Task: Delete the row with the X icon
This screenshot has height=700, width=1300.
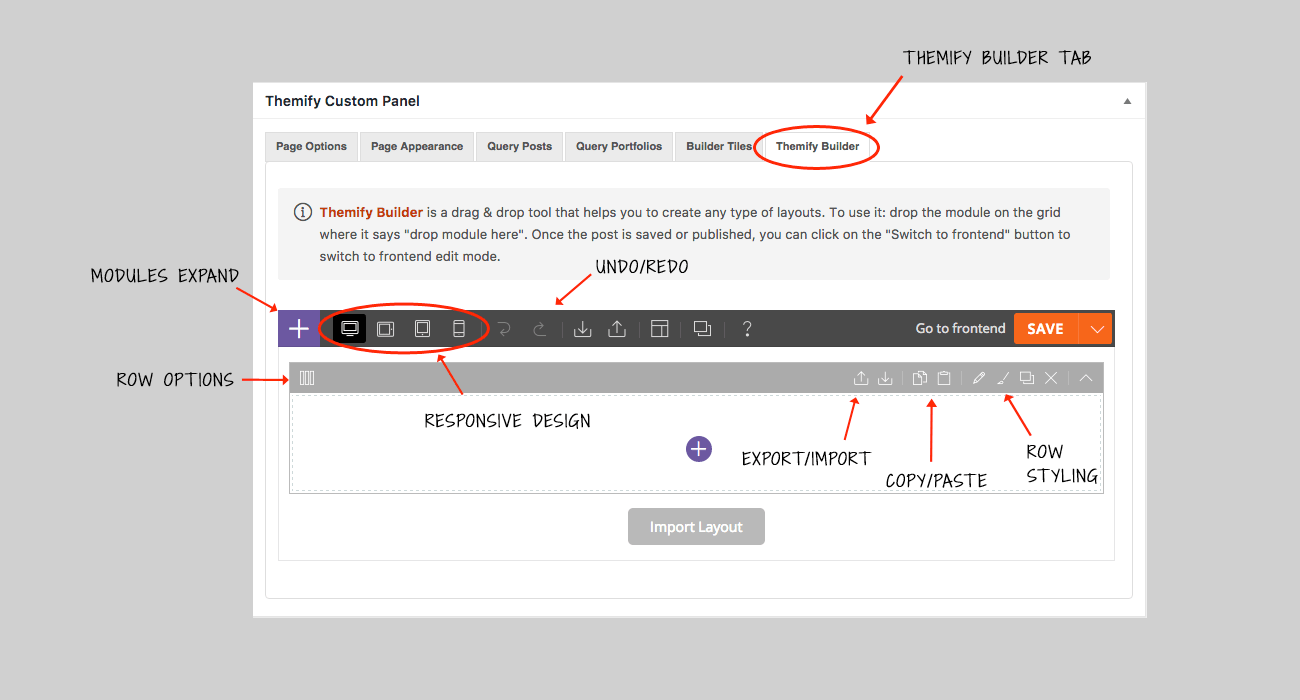Action: [x=1051, y=377]
